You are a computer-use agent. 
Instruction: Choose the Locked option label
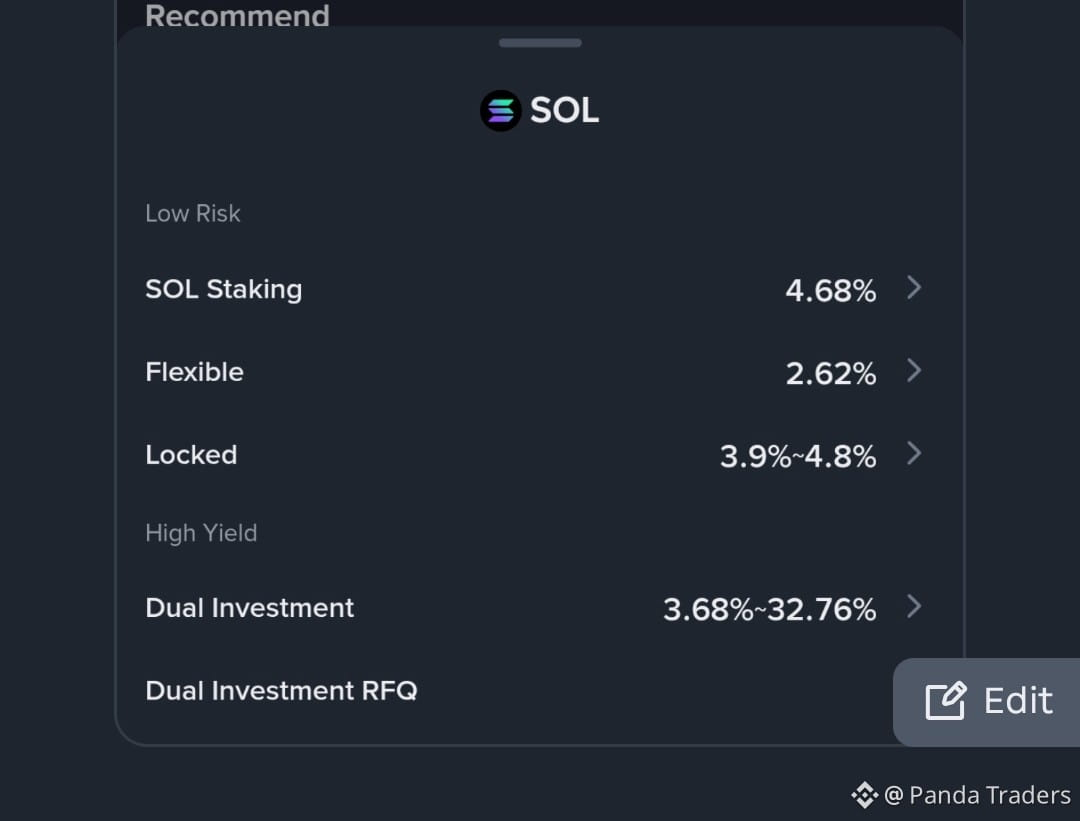tap(191, 455)
